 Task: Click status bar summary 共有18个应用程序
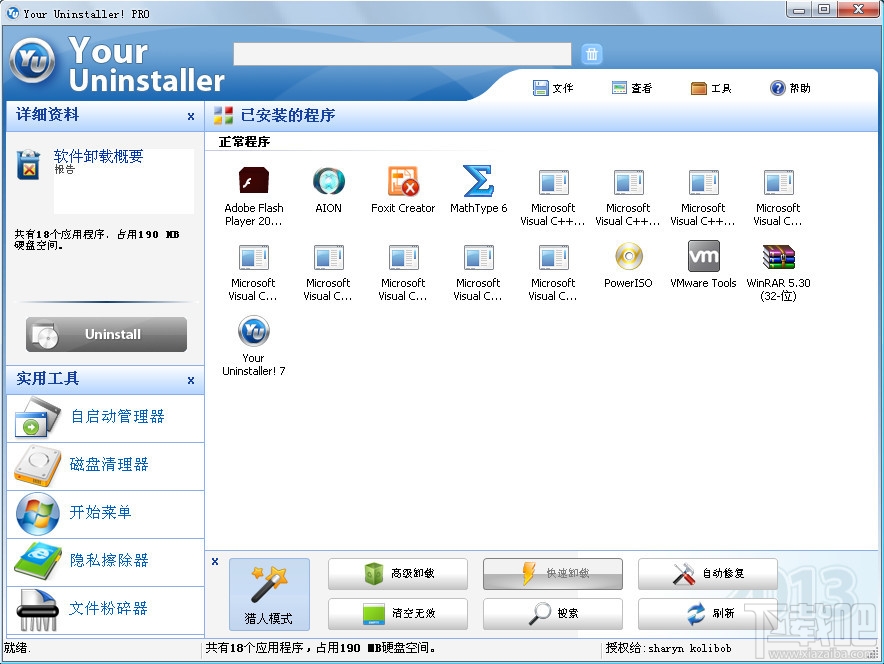tap(320, 648)
